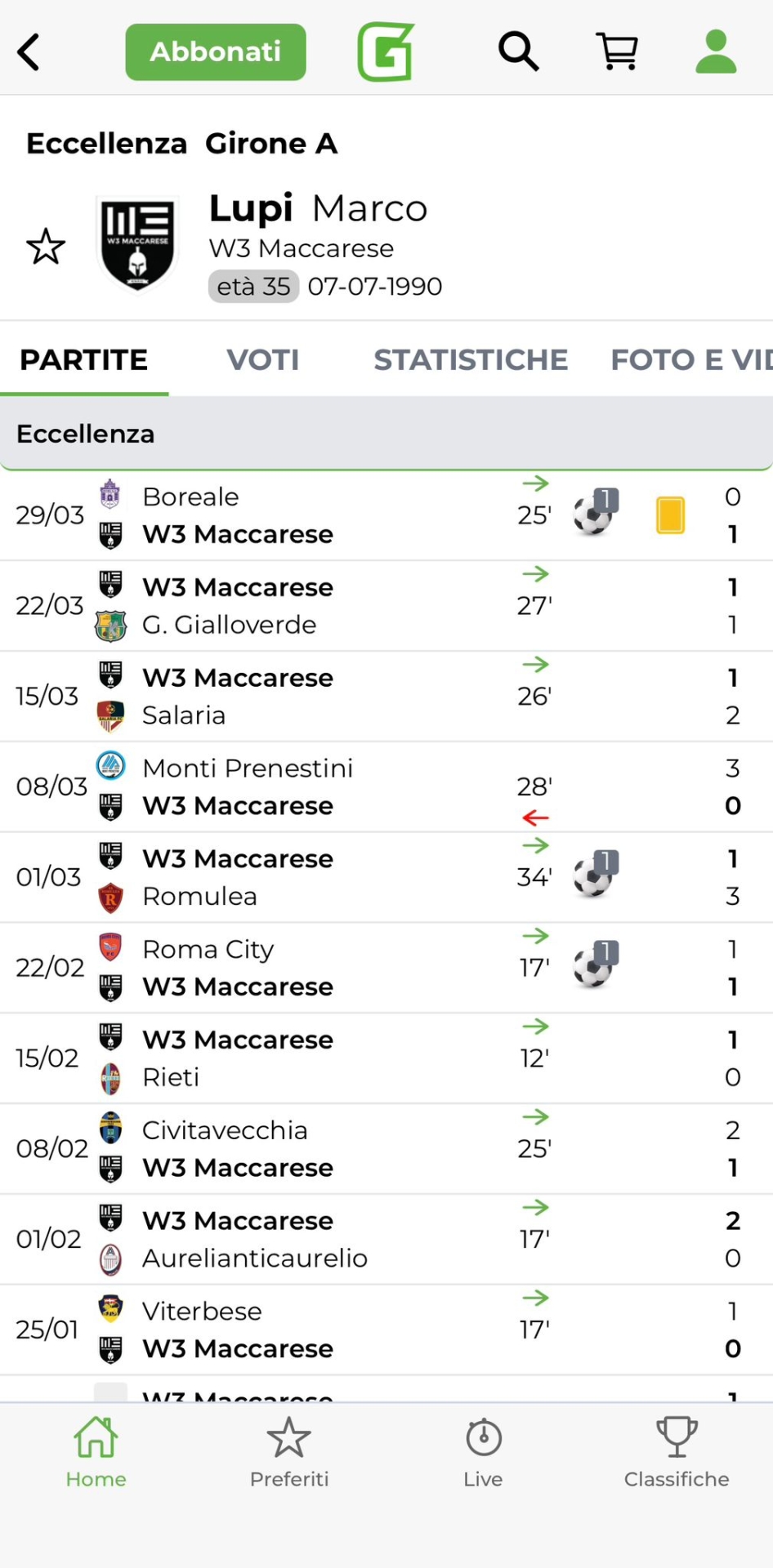Open the user profile icon

[716, 52]
